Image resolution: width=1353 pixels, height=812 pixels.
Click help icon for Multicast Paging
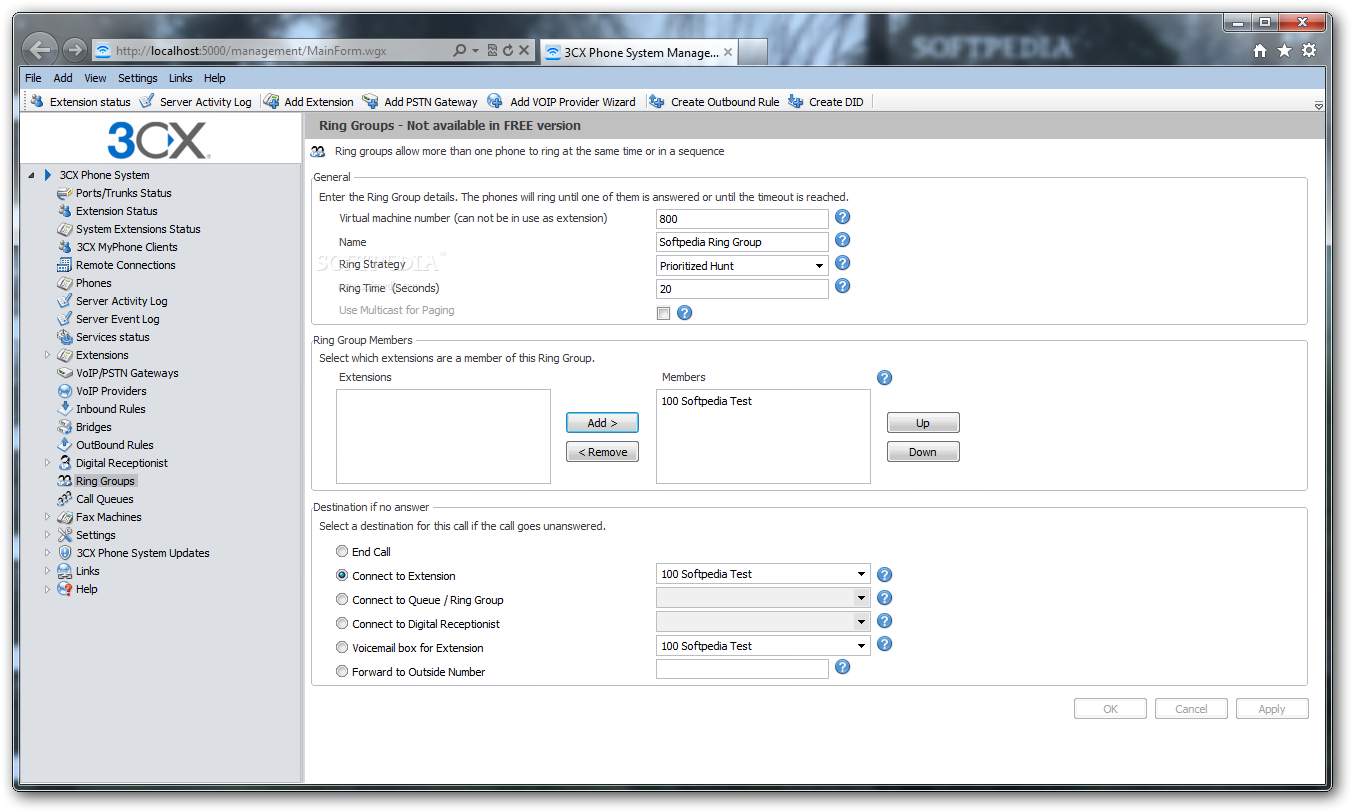[x=684, y=313]
